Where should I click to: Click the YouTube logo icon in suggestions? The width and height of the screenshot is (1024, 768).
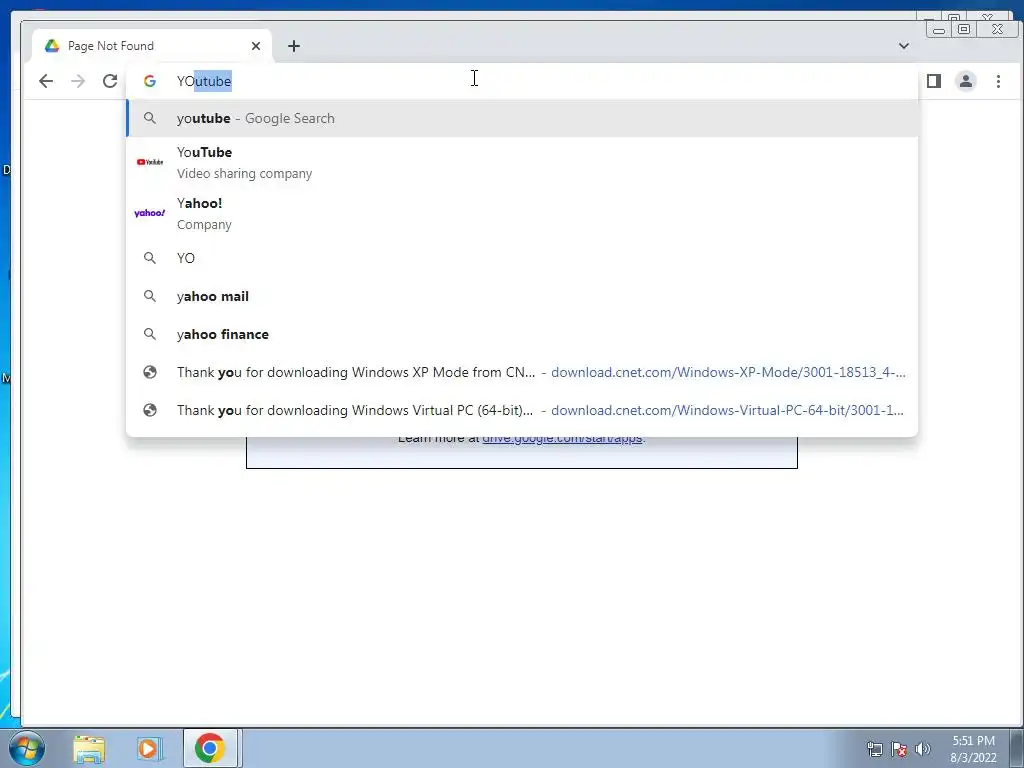click(150, 162)
